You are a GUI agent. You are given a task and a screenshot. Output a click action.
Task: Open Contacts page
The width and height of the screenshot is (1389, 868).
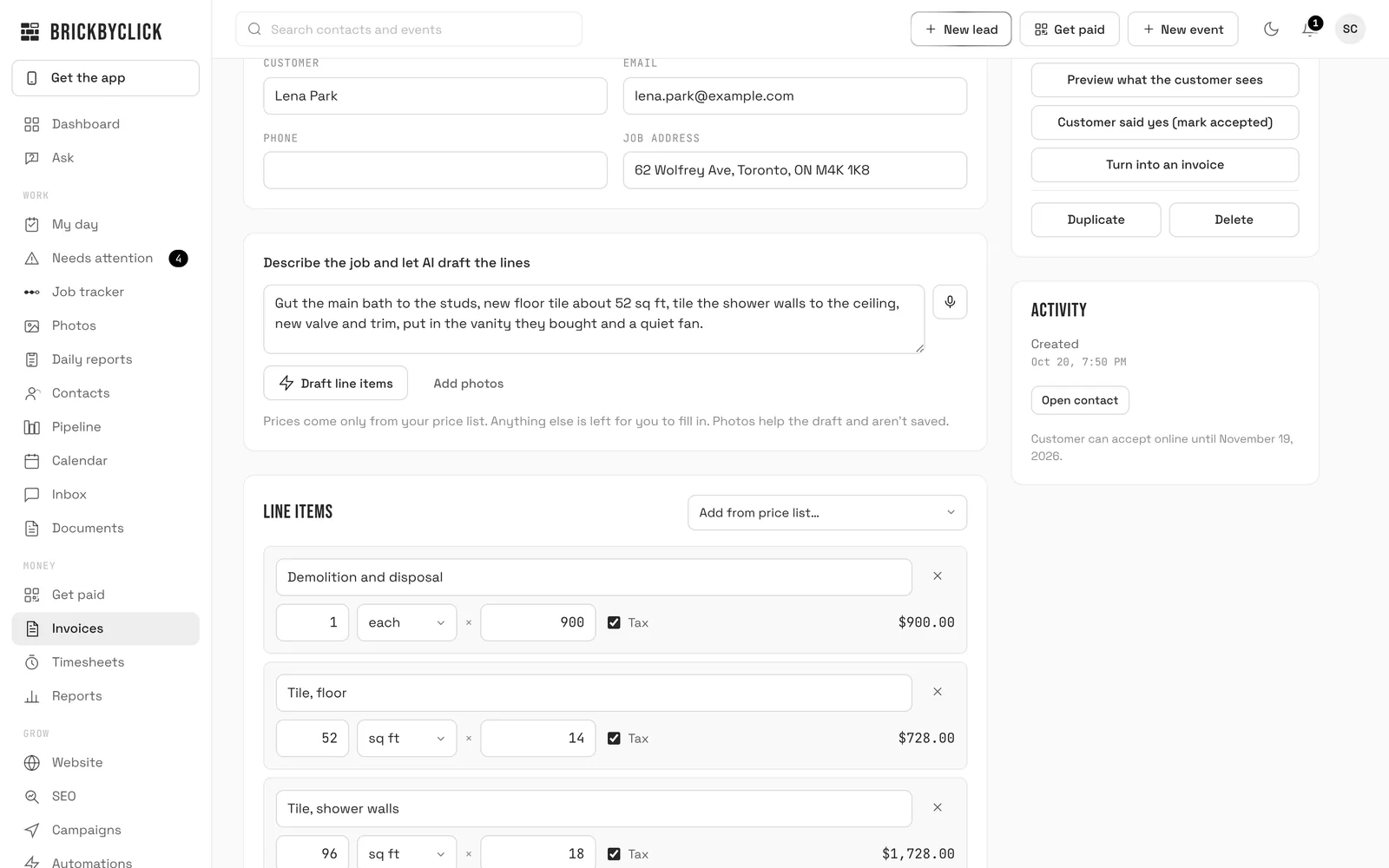click(106, 393)
